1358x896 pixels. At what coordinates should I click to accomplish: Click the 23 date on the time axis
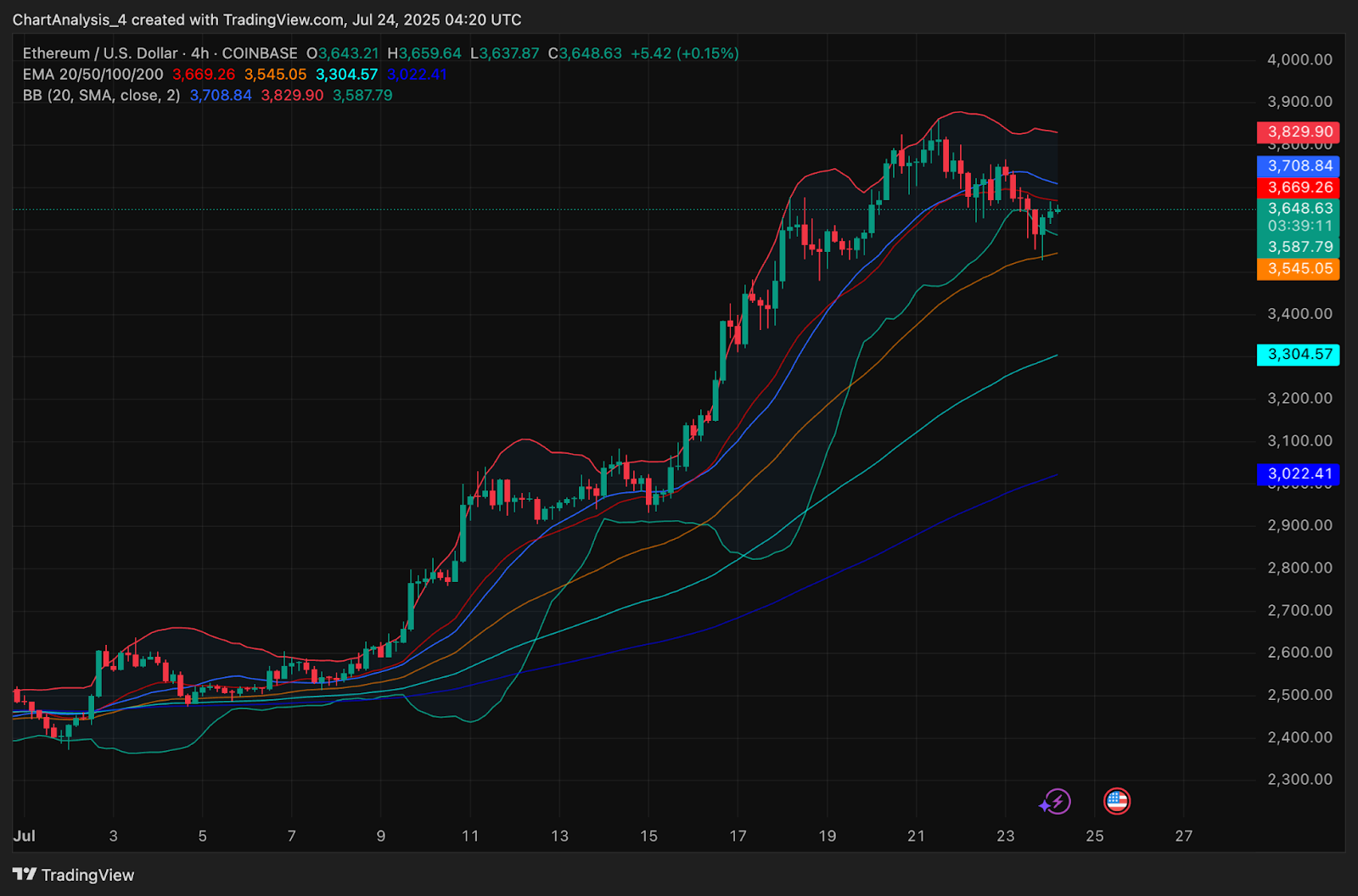1006,836
